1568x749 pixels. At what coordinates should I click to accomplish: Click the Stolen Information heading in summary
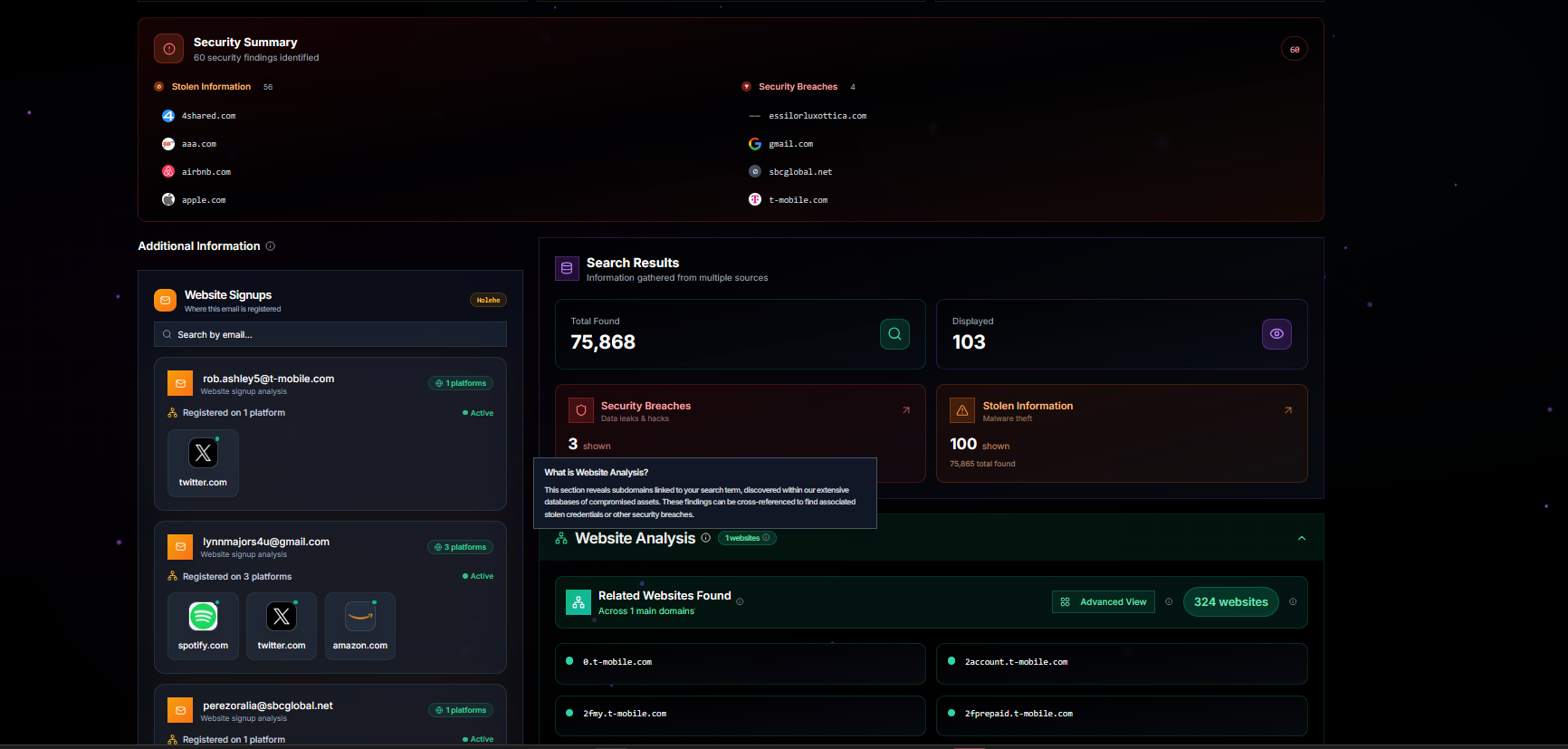211,87
